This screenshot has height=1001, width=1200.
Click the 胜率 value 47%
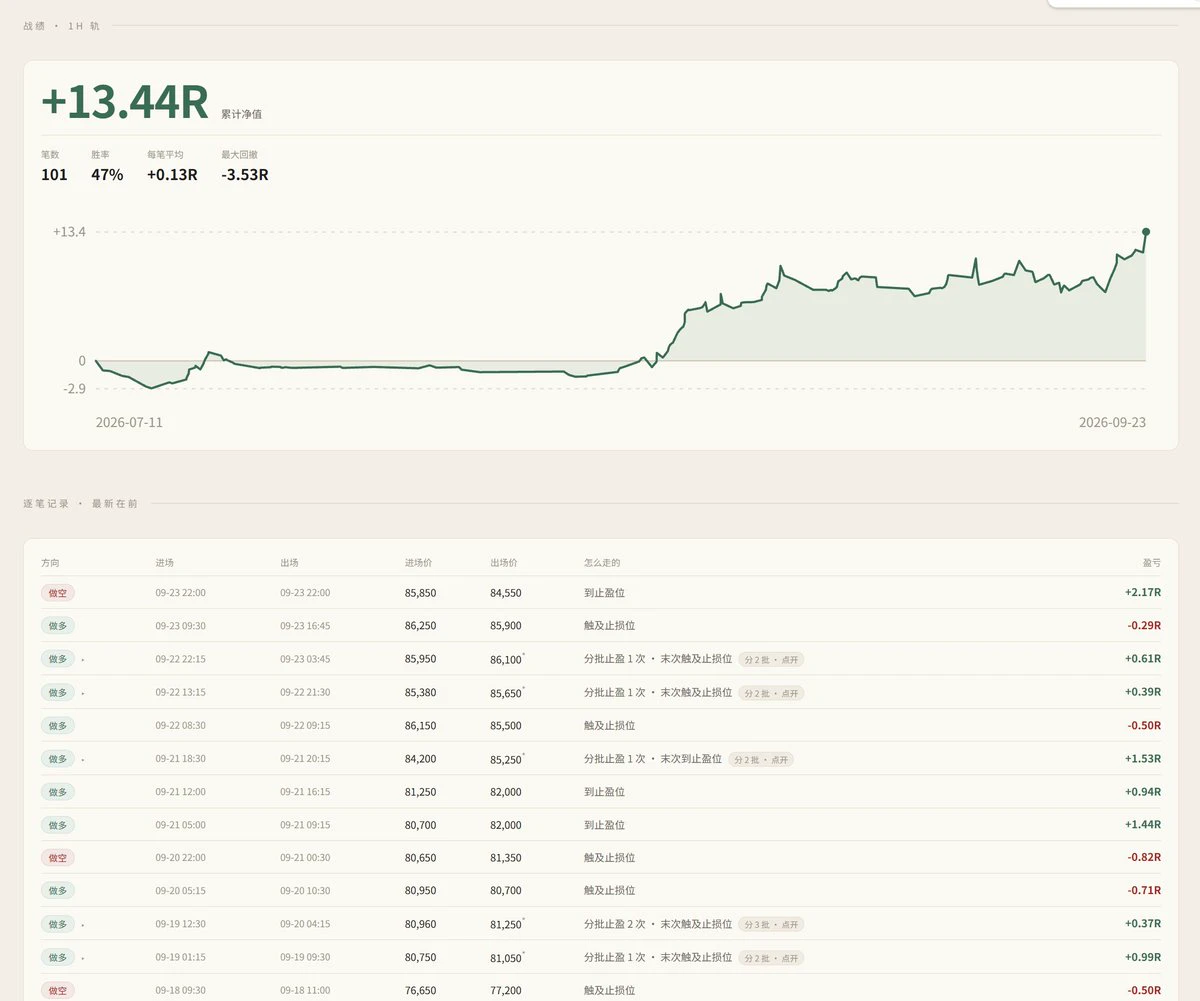pos(107,175)
